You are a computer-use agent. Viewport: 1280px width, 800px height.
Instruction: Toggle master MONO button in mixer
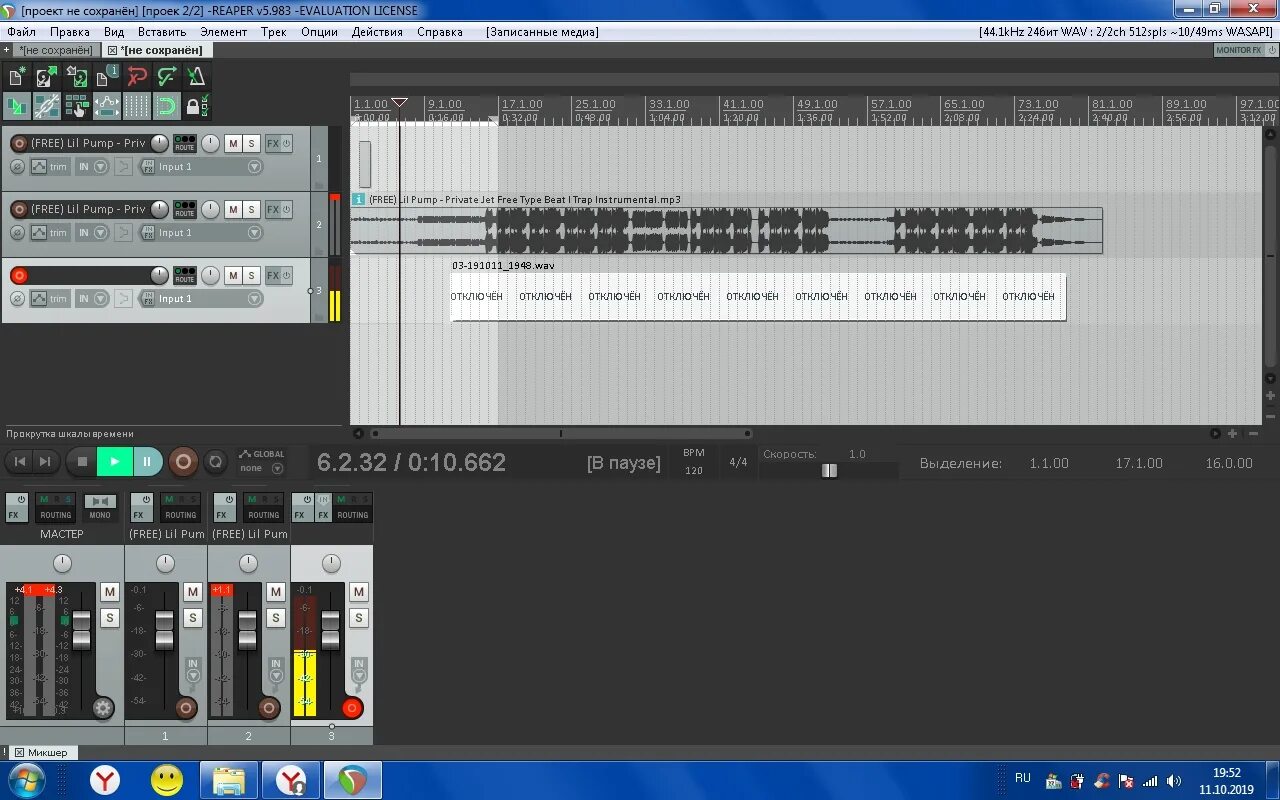pos(100,507)
